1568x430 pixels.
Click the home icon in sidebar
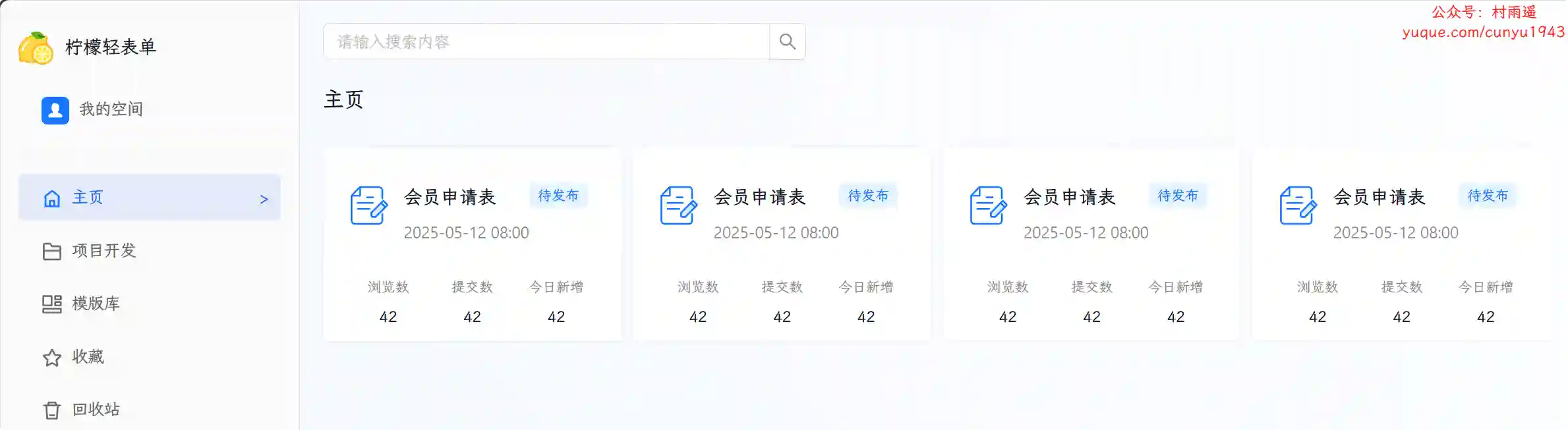coord(51,198)
